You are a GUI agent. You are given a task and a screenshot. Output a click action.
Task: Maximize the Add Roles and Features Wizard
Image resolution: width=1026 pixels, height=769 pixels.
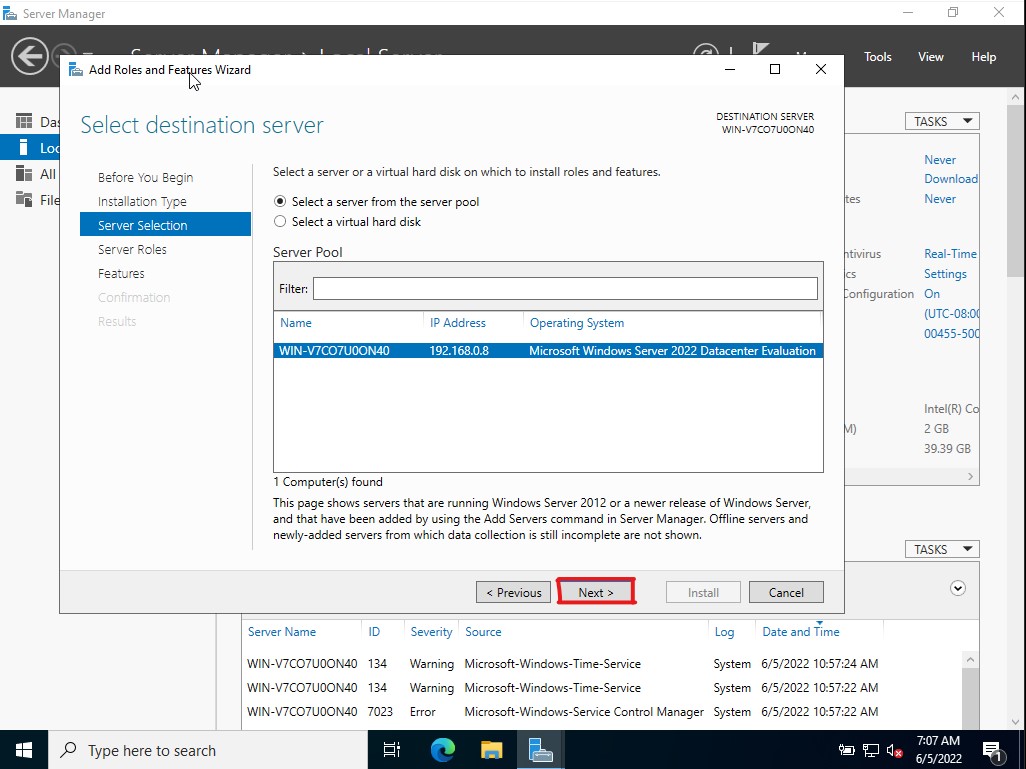(x=775, y=69)
